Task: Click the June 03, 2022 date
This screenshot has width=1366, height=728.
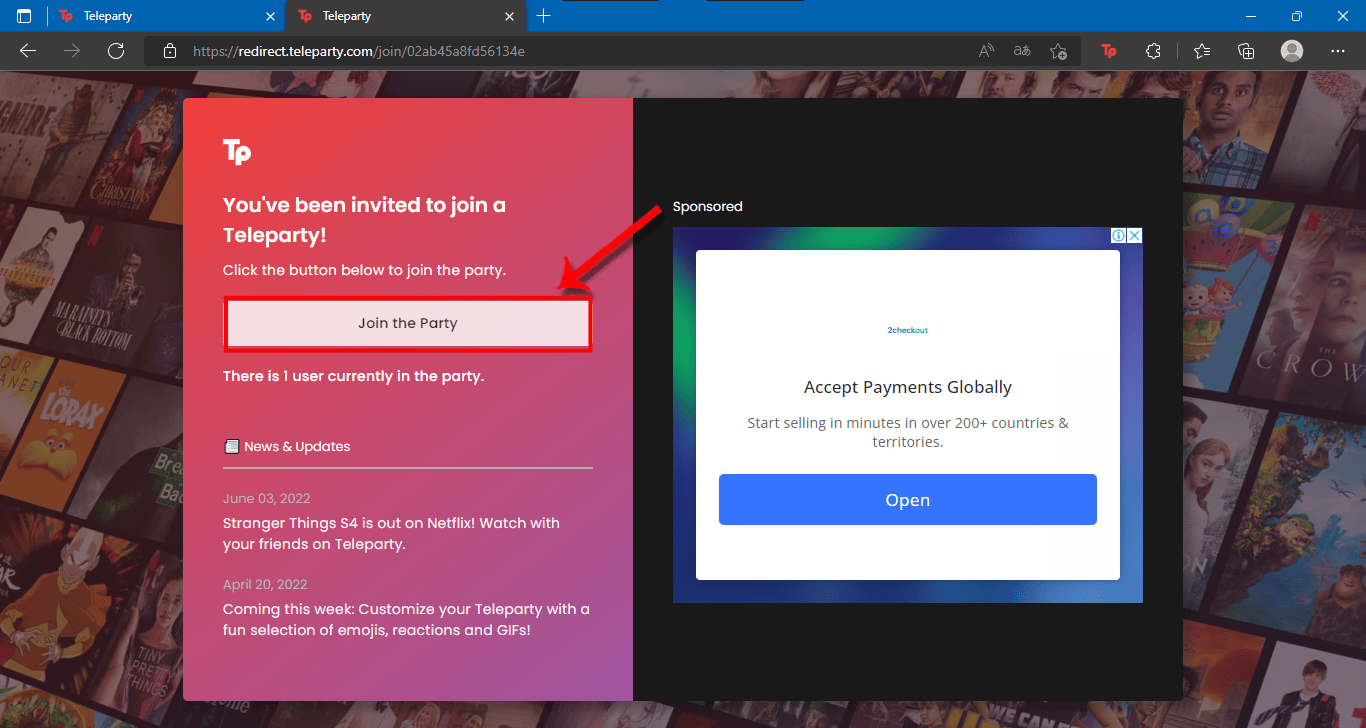Action: pos(266,498)
